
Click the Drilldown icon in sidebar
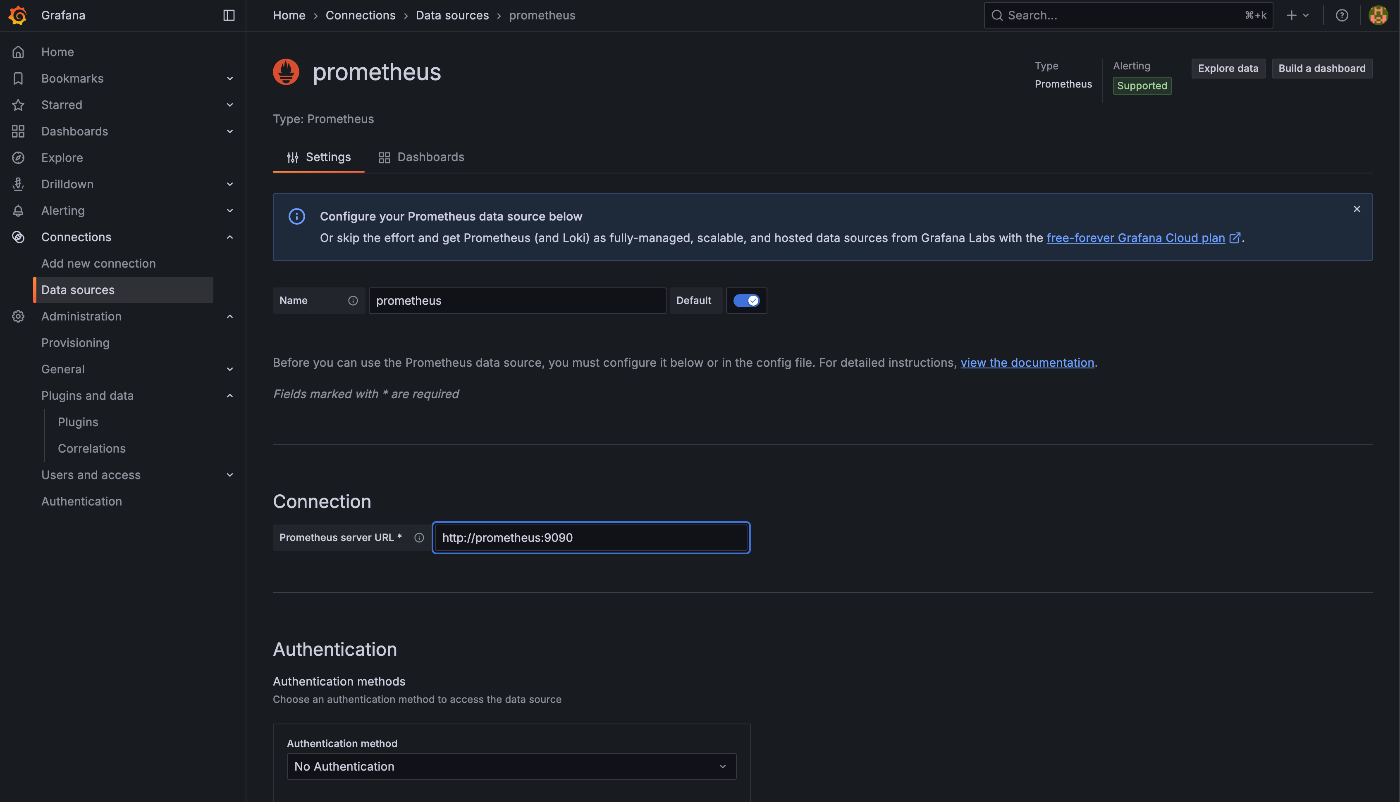18,184
